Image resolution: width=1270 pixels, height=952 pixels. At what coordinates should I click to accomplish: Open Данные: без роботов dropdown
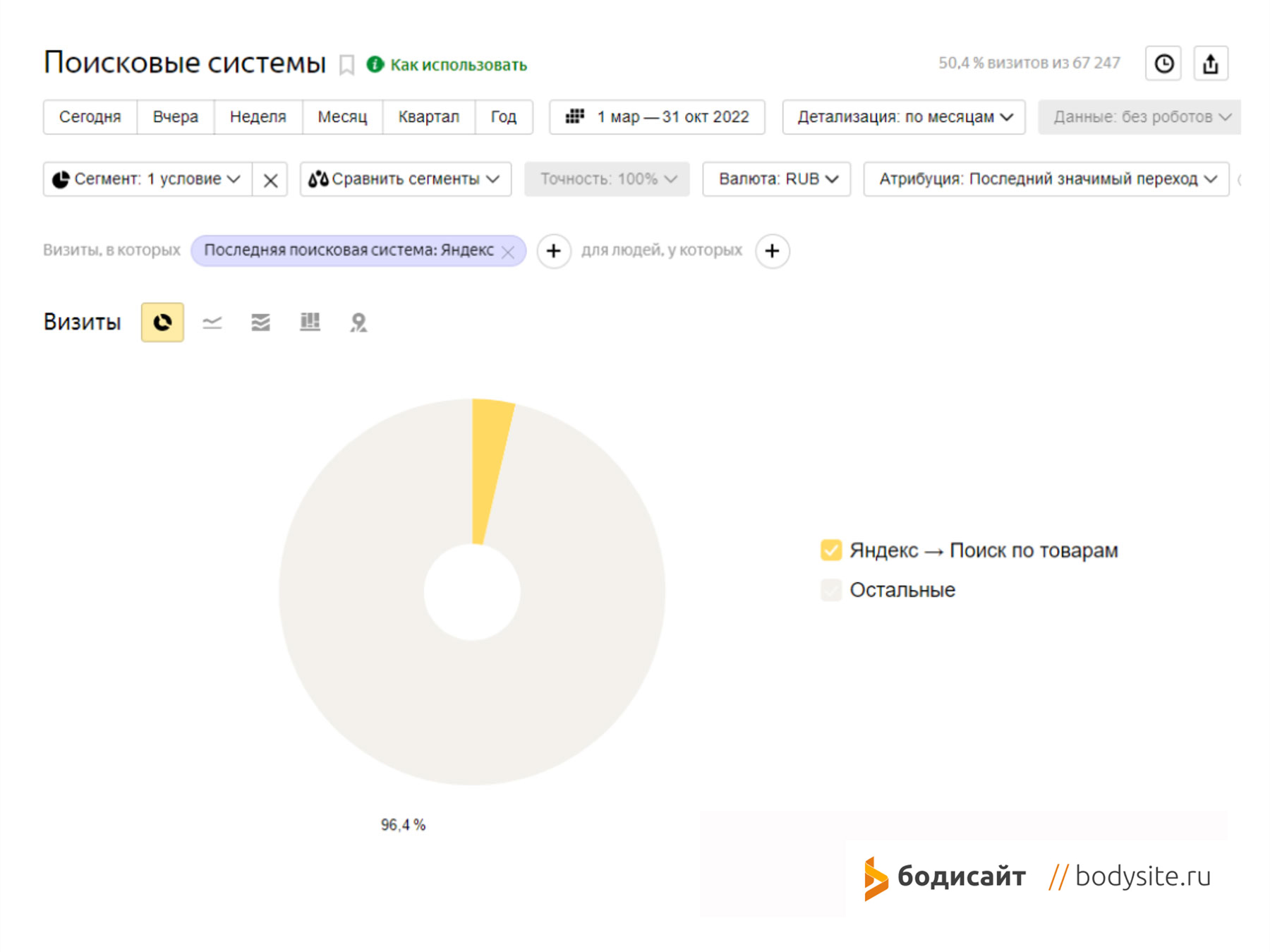(x=1139, y=116)
